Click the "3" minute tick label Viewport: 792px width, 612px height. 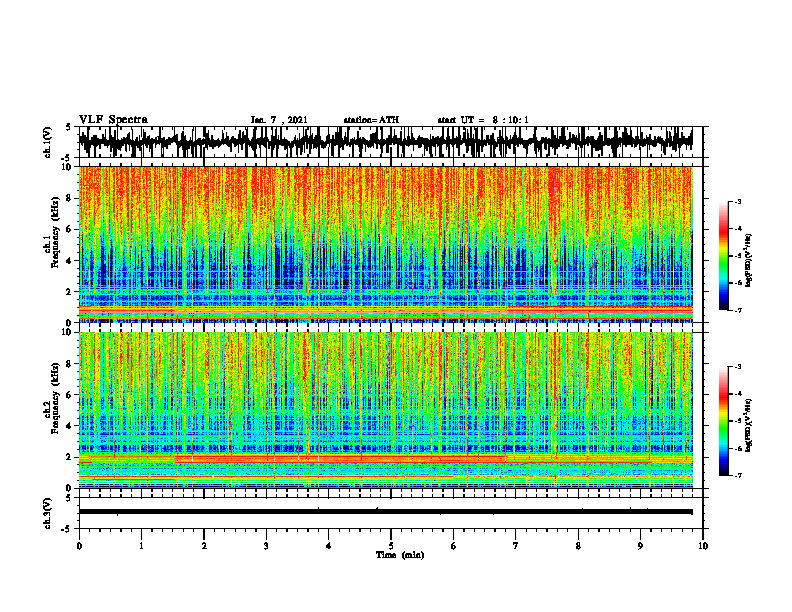pos(266,546)
